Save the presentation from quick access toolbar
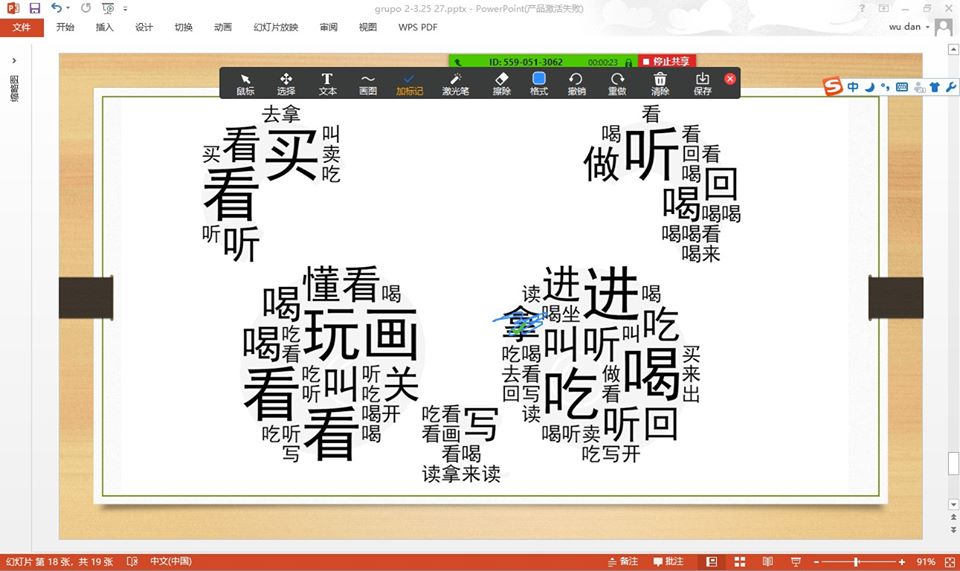 point(34,8)
